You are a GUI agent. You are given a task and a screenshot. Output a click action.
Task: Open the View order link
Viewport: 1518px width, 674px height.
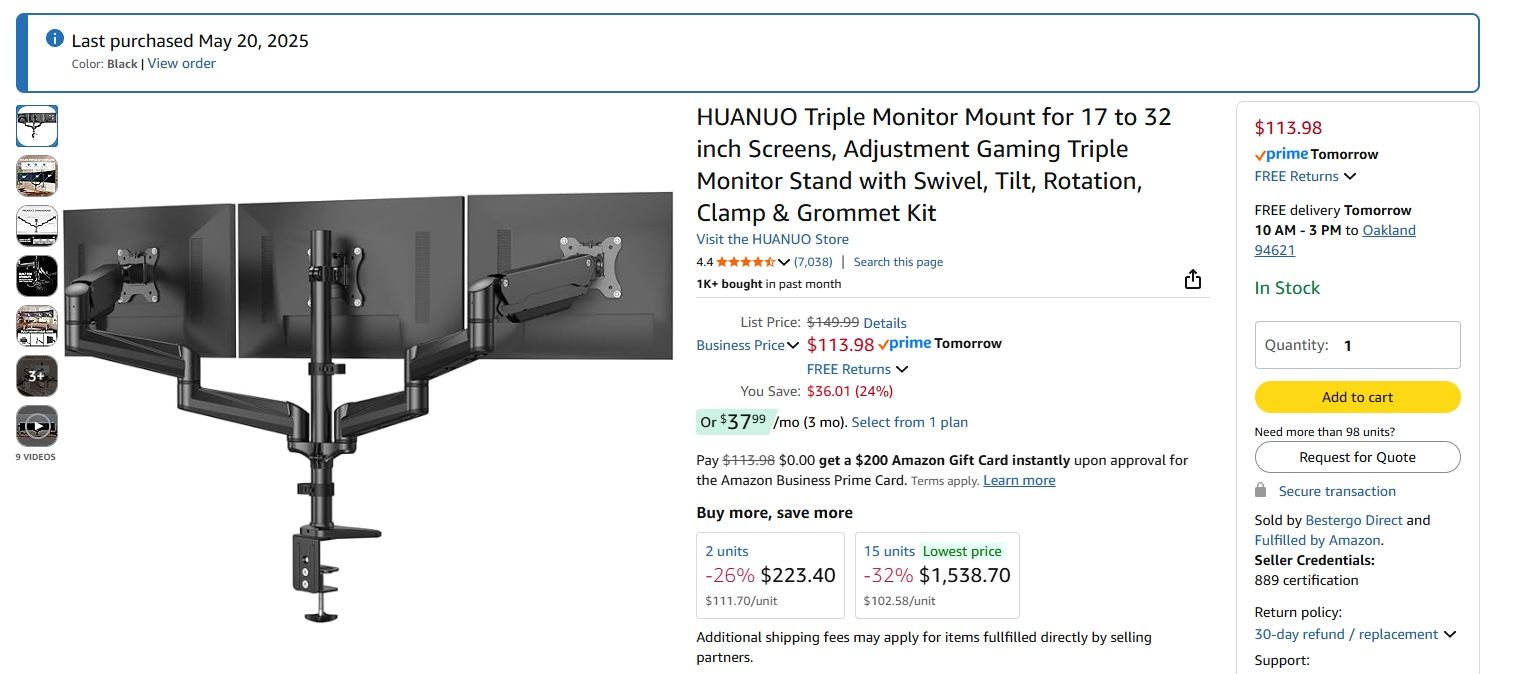coord(182,63)
